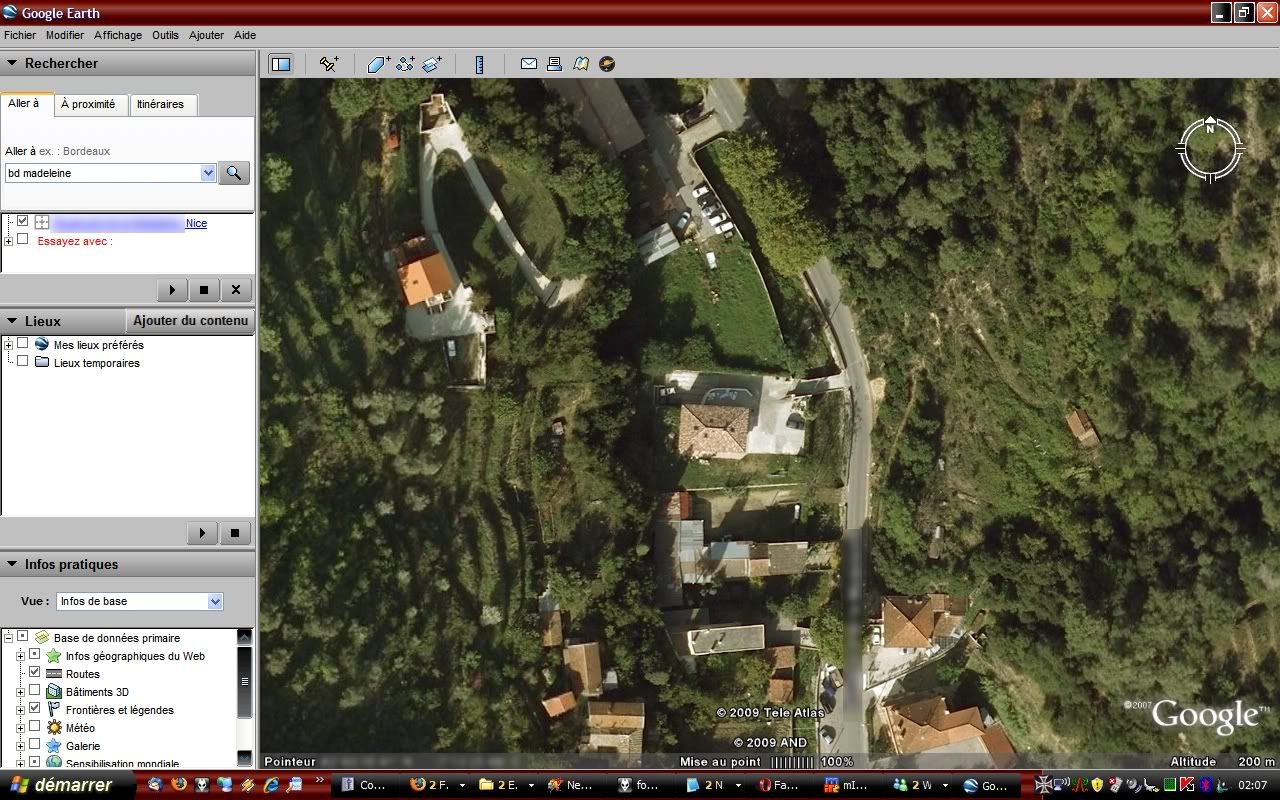The image size is (1280, 800).
Task: Uncheck the Nice search result checkbox
Action: tap(23, 221)
